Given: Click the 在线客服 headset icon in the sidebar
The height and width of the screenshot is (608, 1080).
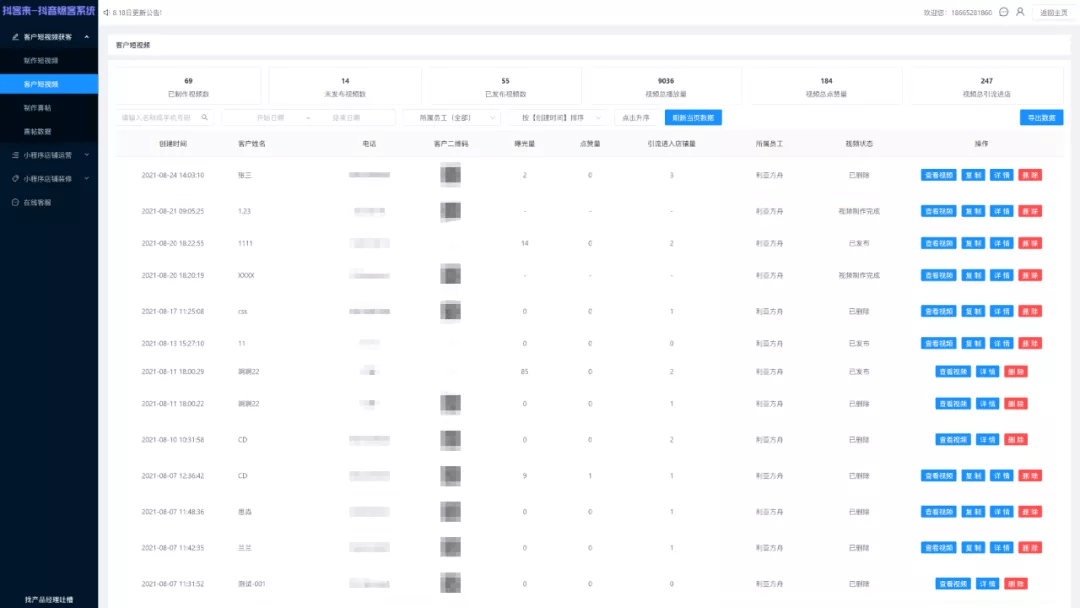Looking at the screenshot, I should pos(15,202).
